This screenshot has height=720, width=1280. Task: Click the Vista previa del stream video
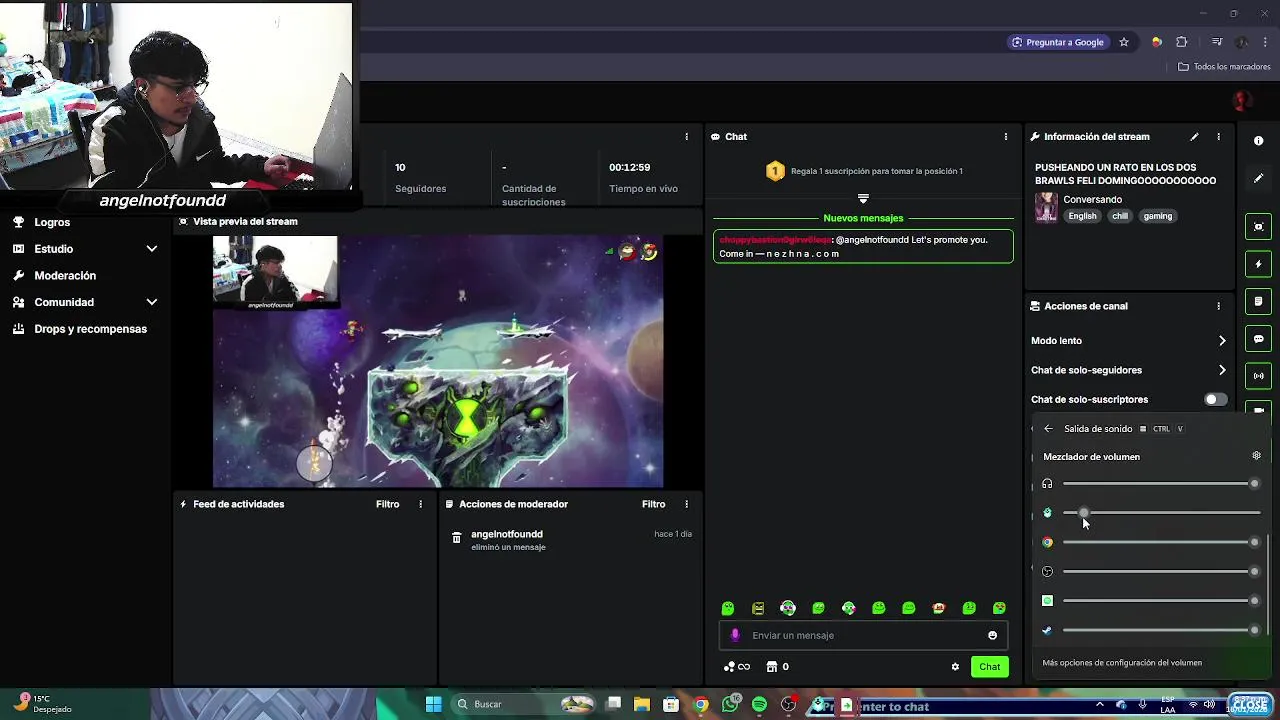tap(438, 361)
